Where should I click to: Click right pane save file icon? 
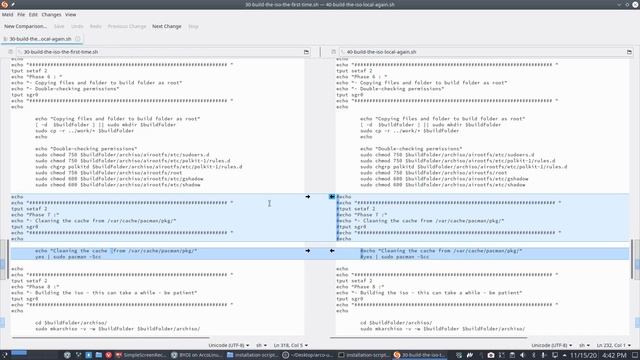click(333, 52)
